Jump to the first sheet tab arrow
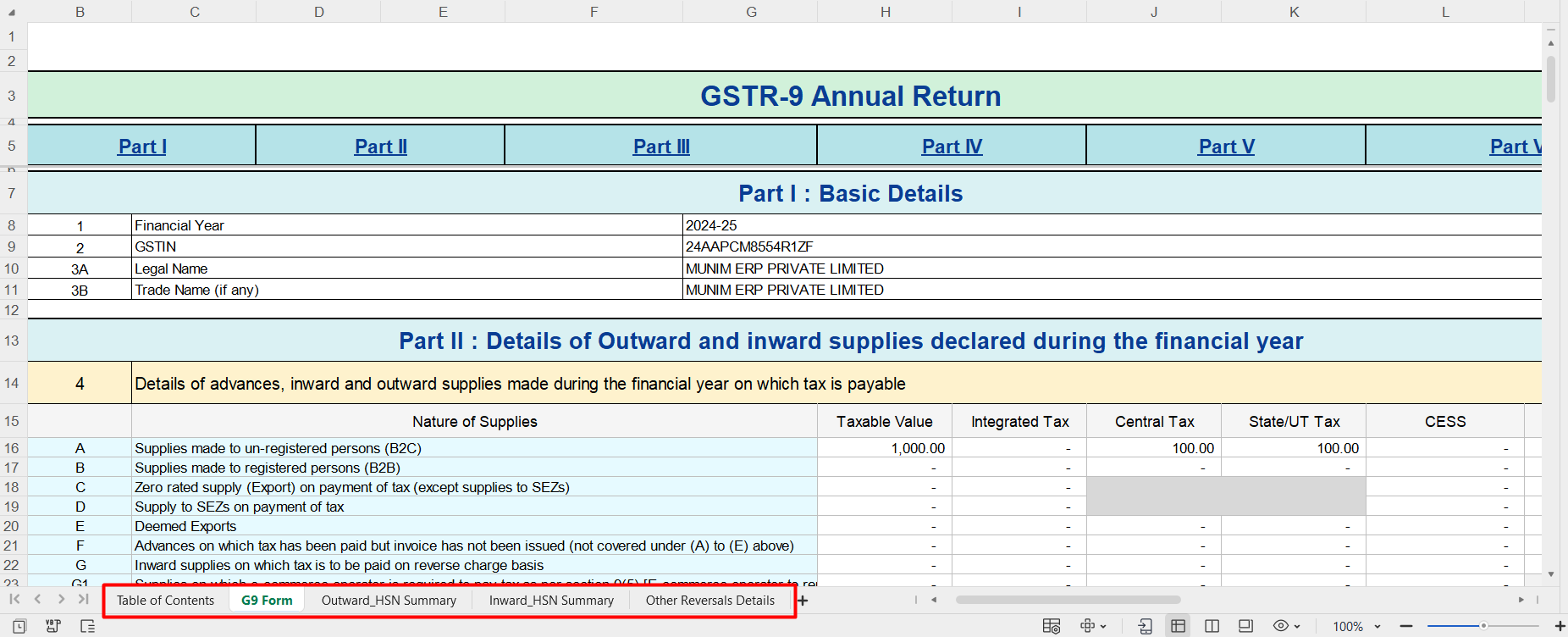 point(14,599)
